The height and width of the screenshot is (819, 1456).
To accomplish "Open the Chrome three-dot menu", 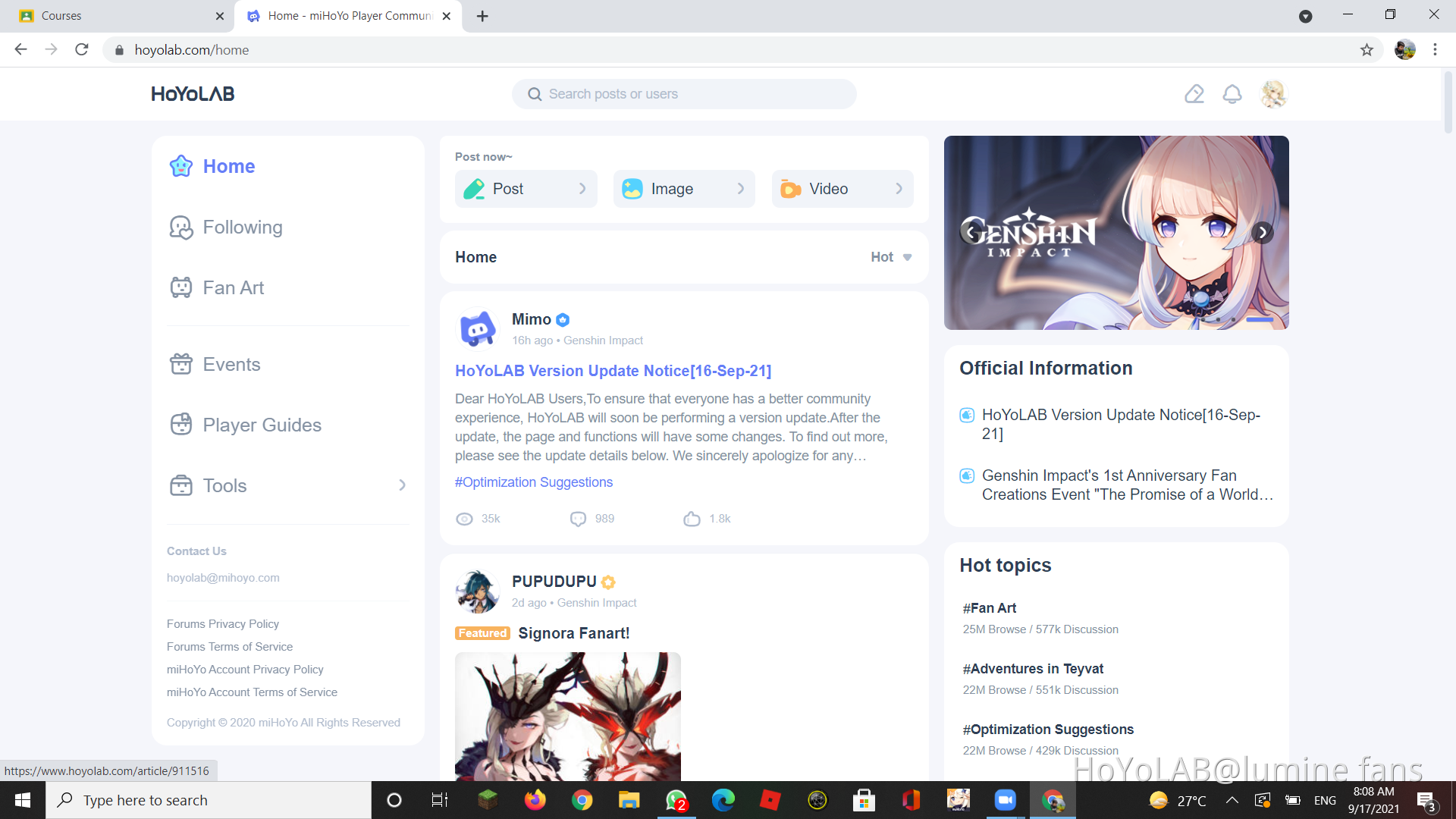I will pyautogui.click(x=1435, y=50).
